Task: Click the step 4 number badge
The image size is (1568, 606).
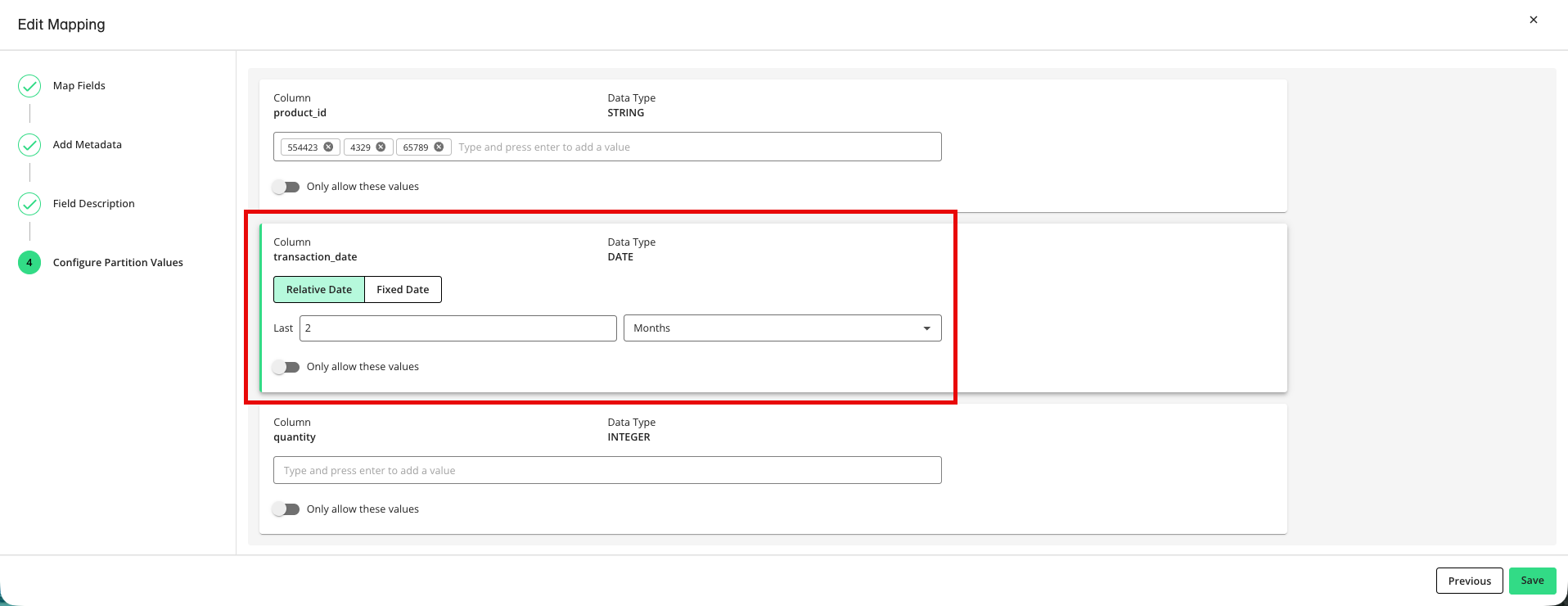Action: tap(29, 263)
